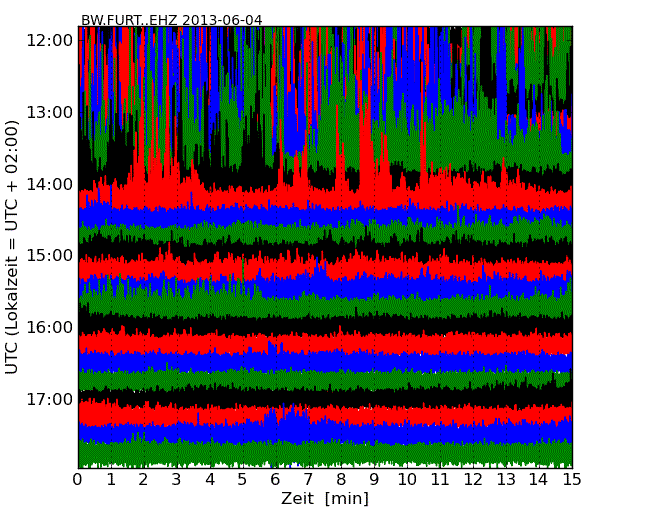Click the x-axis tick label 3
This screenshot has width=650, height=520.
177,480
